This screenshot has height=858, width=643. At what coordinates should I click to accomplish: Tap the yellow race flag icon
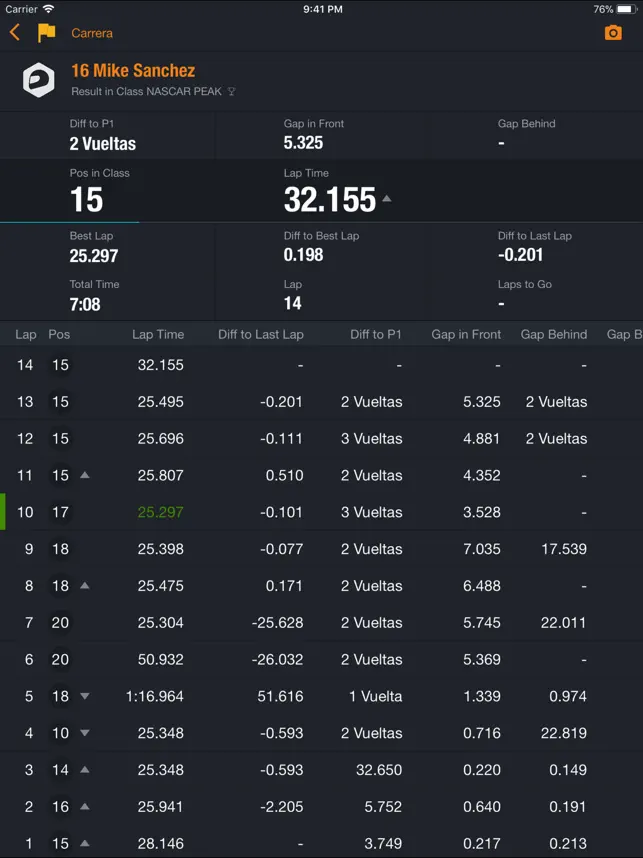[47, 32]
